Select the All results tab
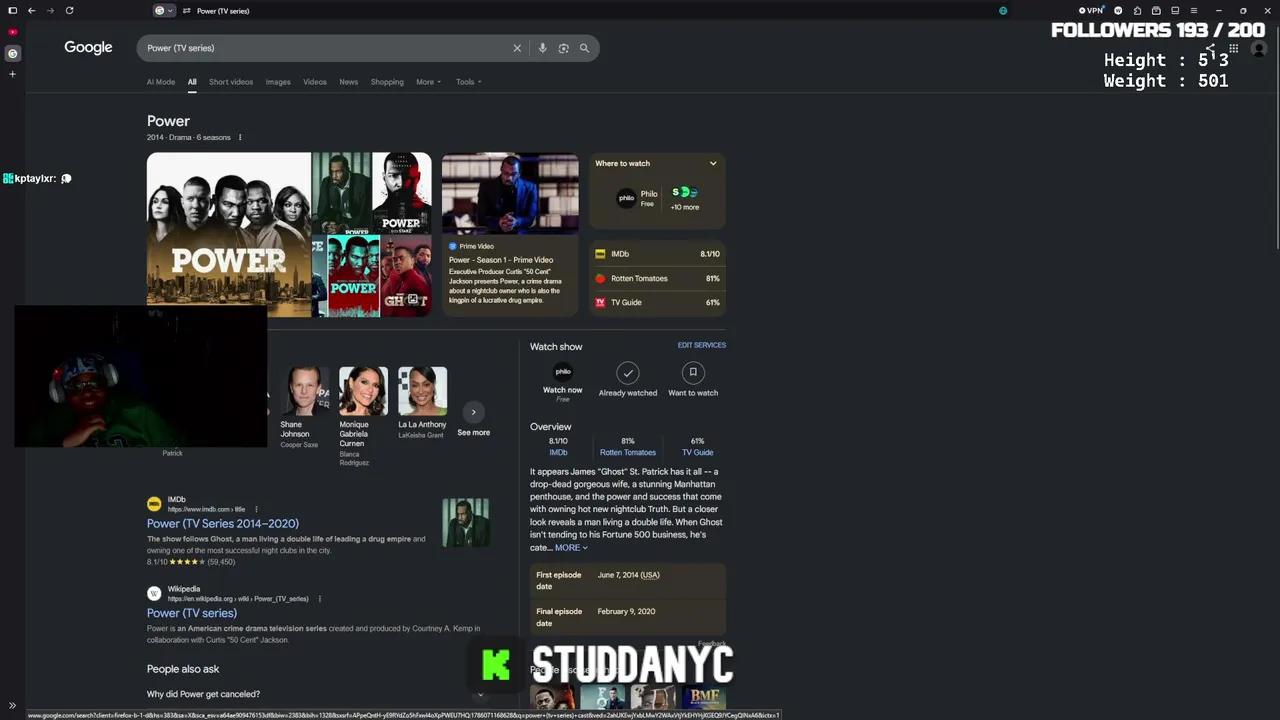This screenshot has width=1280, height=720. pos(192,82)
